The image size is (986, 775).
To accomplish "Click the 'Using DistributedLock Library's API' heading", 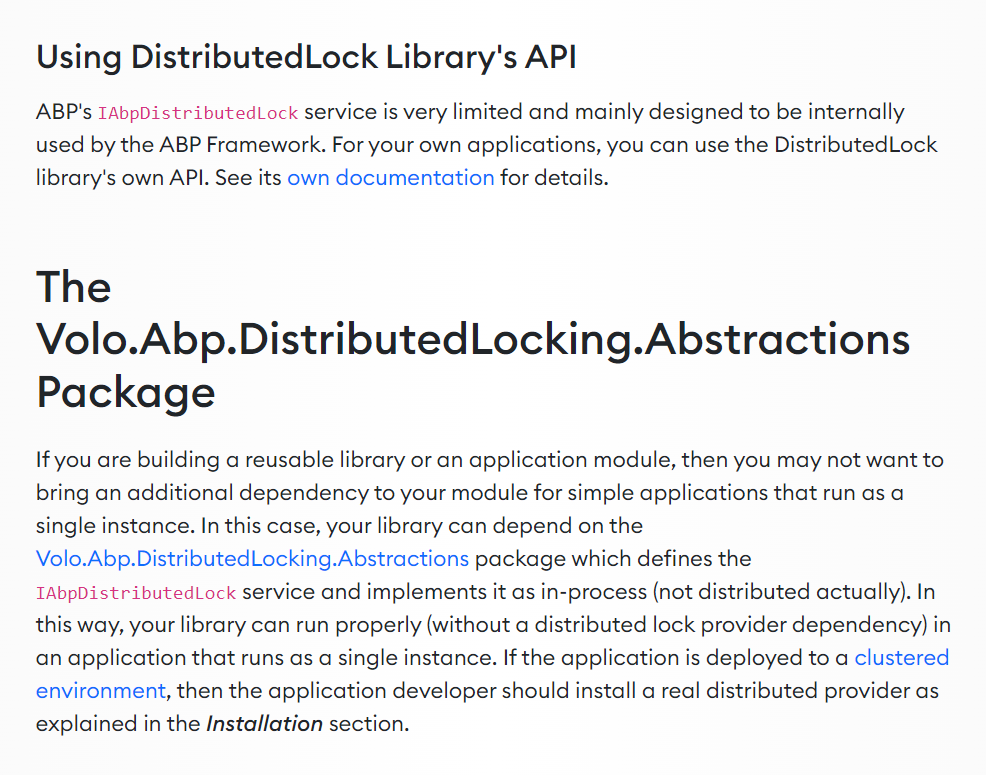I will click(x=306, y=57).
